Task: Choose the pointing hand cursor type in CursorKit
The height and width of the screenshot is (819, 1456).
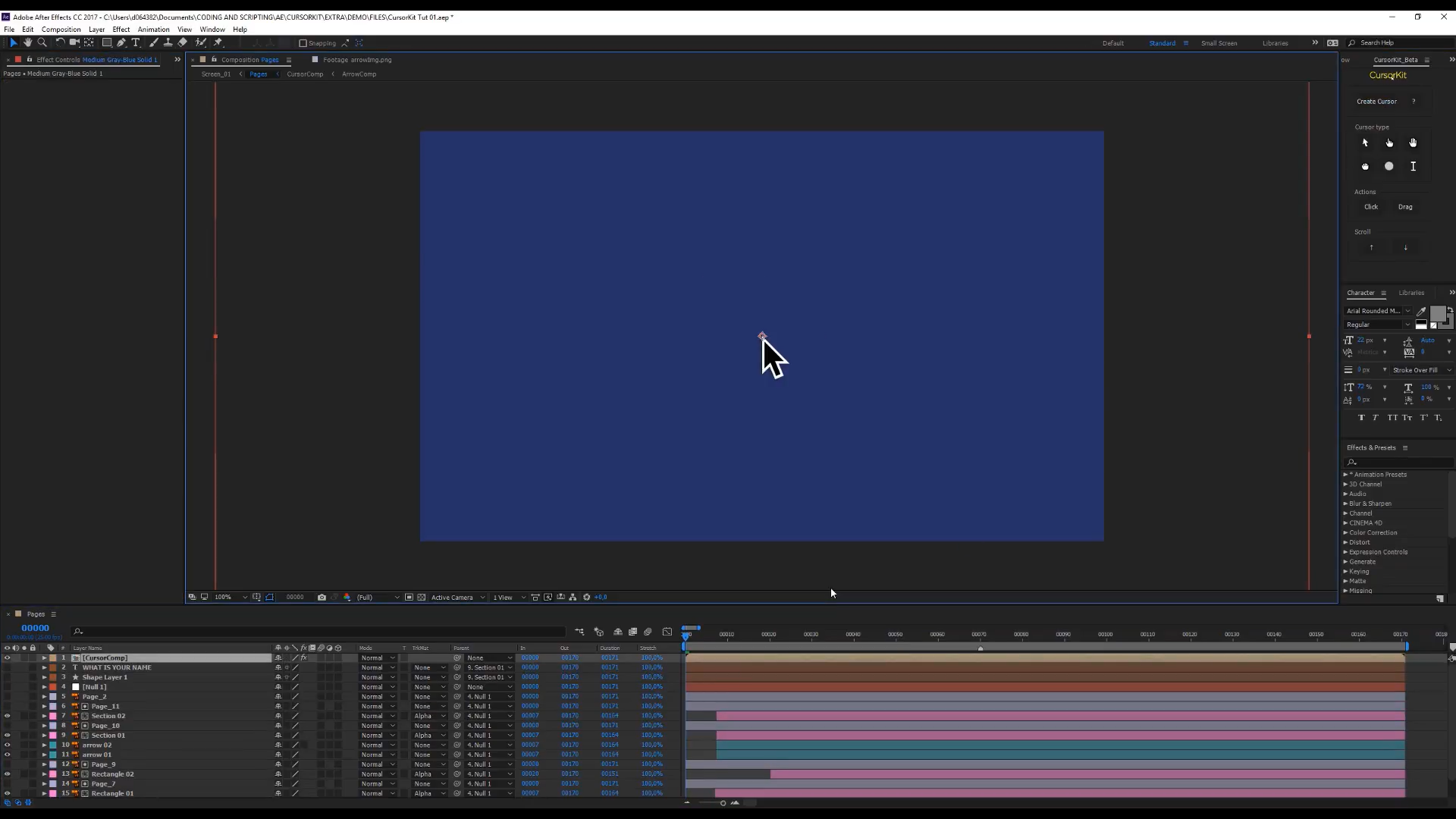Action: [1389, 143]
